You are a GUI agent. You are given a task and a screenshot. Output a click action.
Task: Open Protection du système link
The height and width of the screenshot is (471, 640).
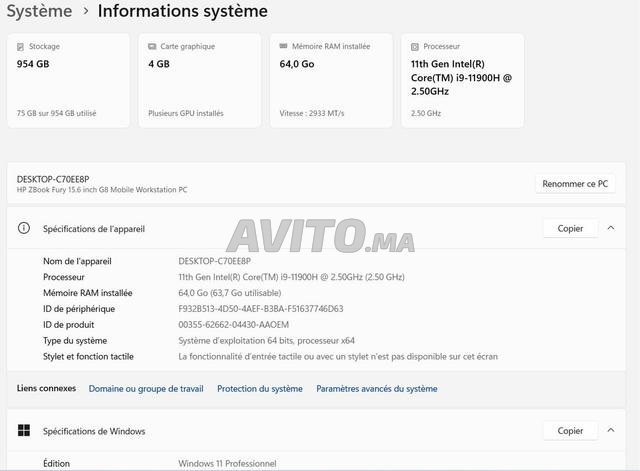point(260,389)
